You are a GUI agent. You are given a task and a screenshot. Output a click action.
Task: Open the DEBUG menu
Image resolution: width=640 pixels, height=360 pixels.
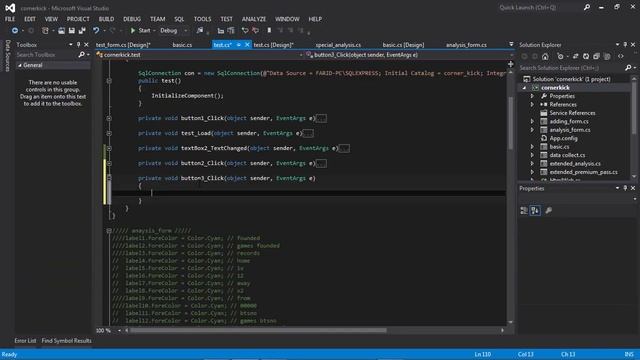[x=132, y=19]
